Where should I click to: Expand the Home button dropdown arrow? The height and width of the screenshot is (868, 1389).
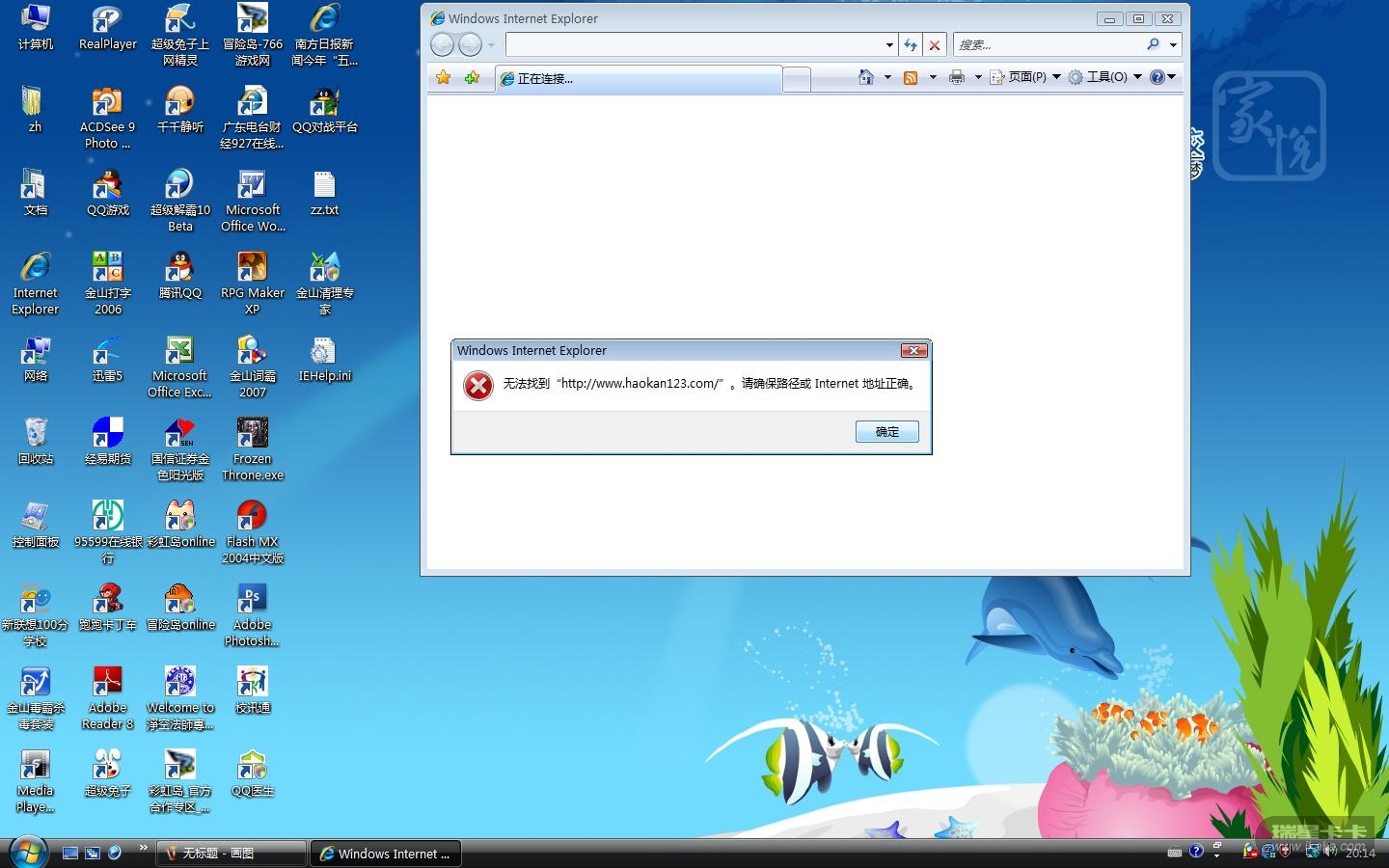point(887,77)
